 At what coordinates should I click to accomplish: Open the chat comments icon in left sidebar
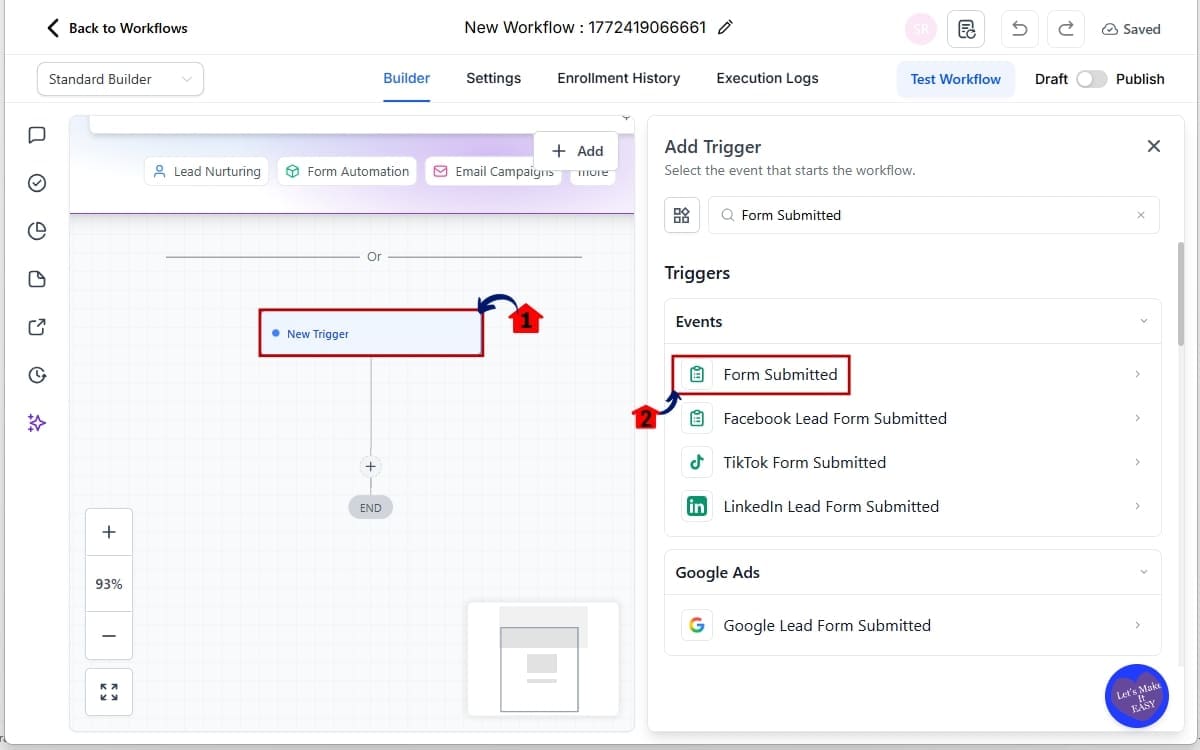37,135
